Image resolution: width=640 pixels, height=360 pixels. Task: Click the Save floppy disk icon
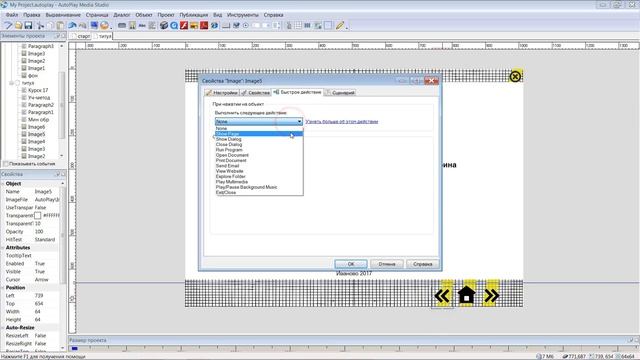click(28, 26)
